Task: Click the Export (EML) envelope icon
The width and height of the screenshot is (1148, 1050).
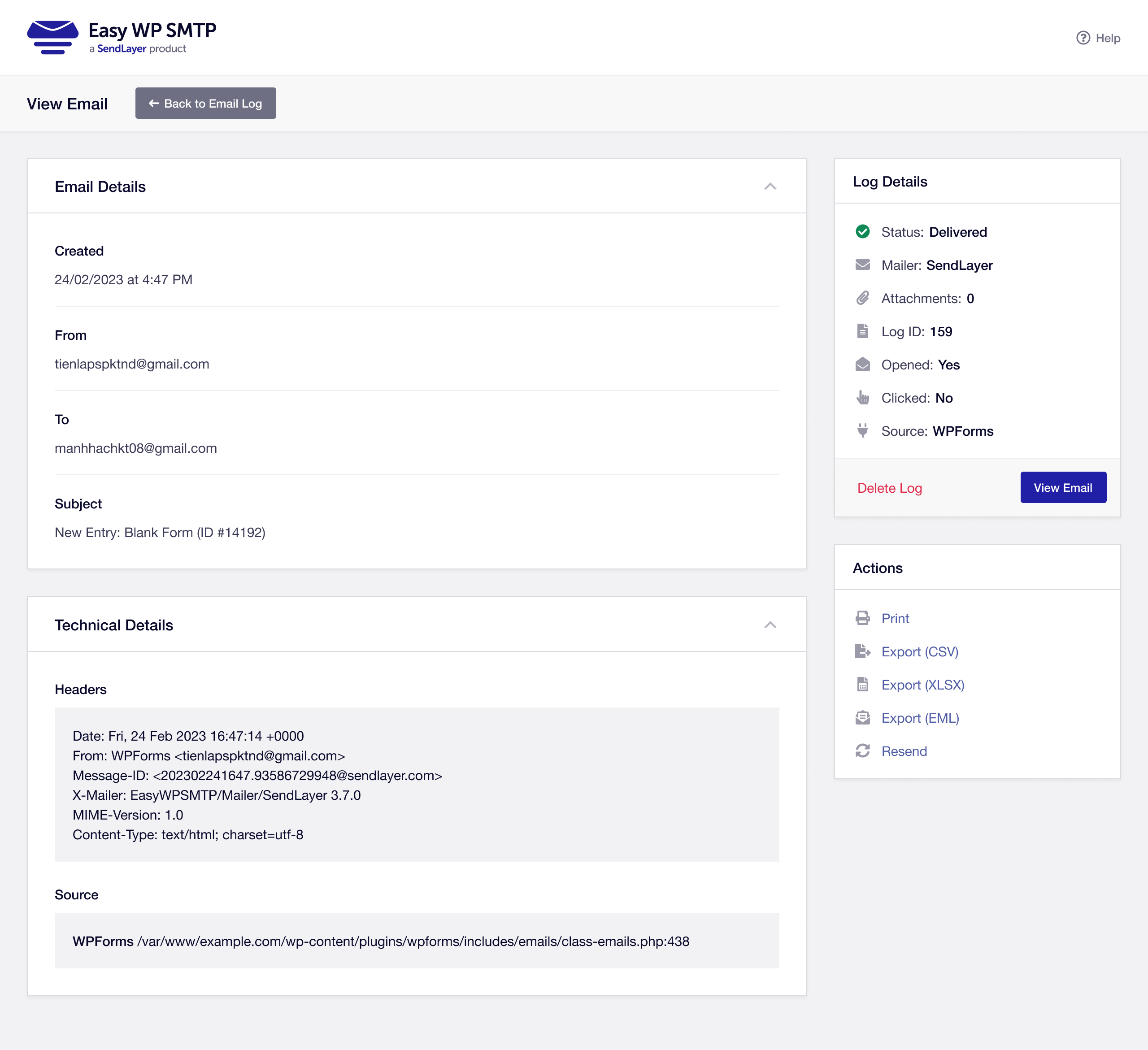Action: (x=862, y=718)
